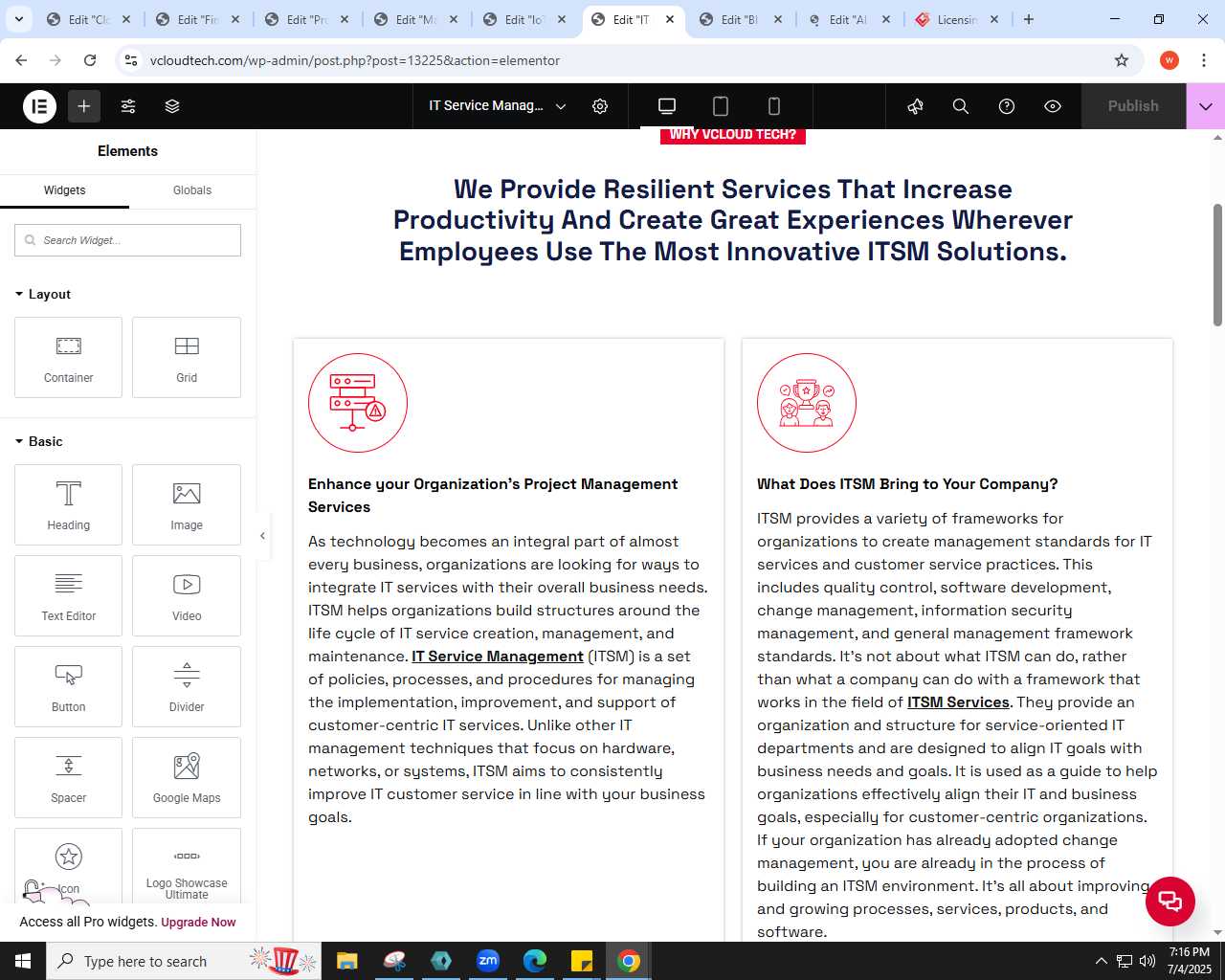This screenshot has height=980, width=1225.
Task: Open the browser tab search dropdown
Action: click(18, 19)
